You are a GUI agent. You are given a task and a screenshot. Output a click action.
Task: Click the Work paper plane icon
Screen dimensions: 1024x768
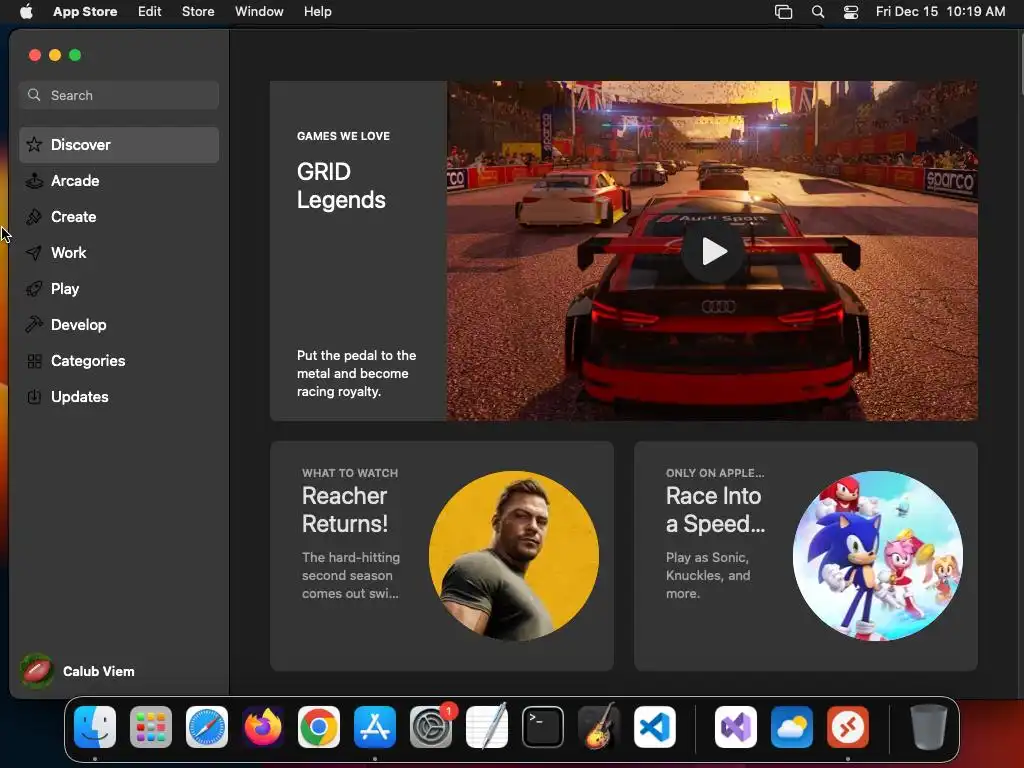(x=34, y=252)
